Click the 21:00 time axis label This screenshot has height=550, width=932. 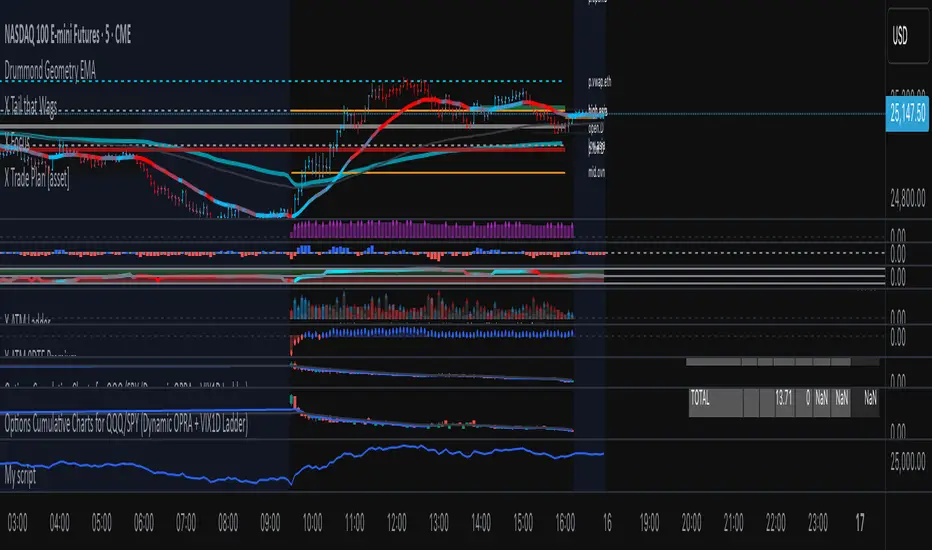click(x=733, y=523)
